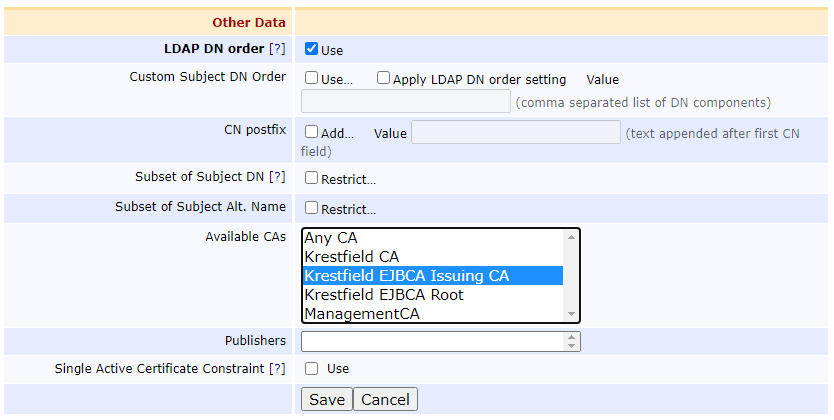Check Subset of Subject Alt. Name Restrict
The image size is (834, 420).
pyautogui.click(x=312, y=208)
